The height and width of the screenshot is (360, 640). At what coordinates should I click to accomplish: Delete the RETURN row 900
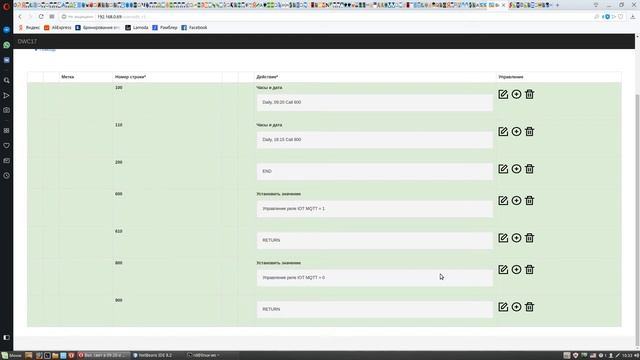point(529,307)
